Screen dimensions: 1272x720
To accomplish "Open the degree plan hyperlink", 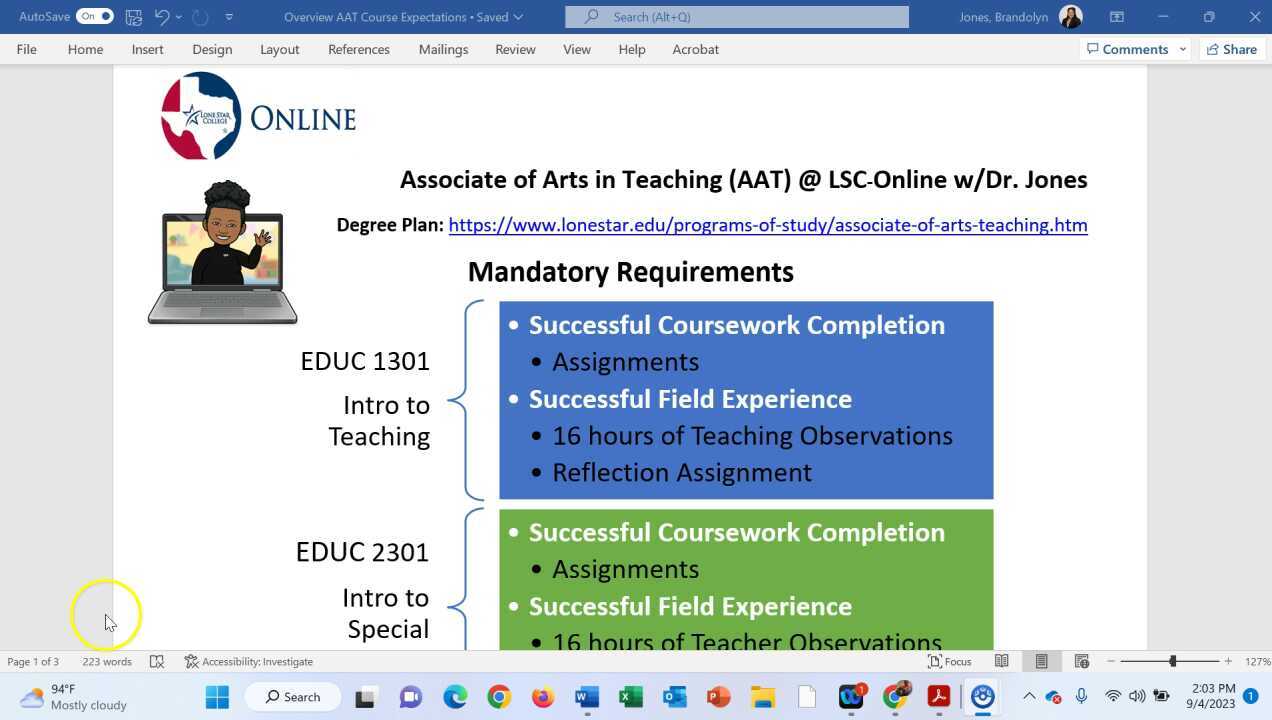I will (x=768, y=225).
